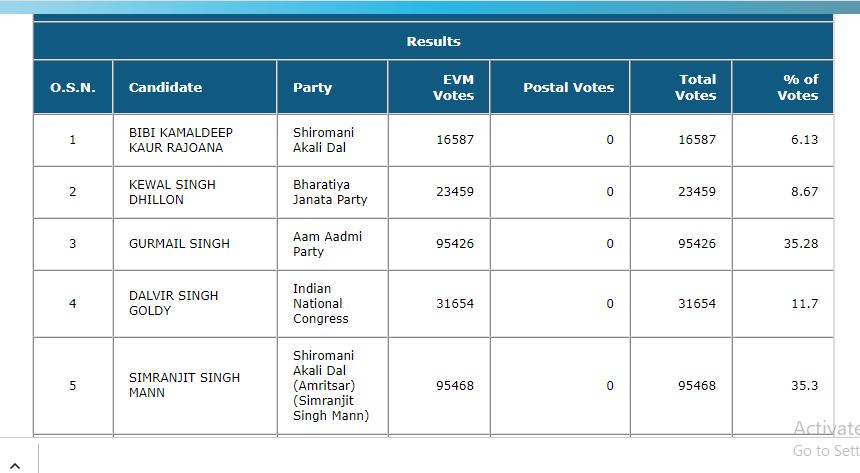Click the % of Votes header
Screen dimensions: 860x473
(x=798, y=87)
